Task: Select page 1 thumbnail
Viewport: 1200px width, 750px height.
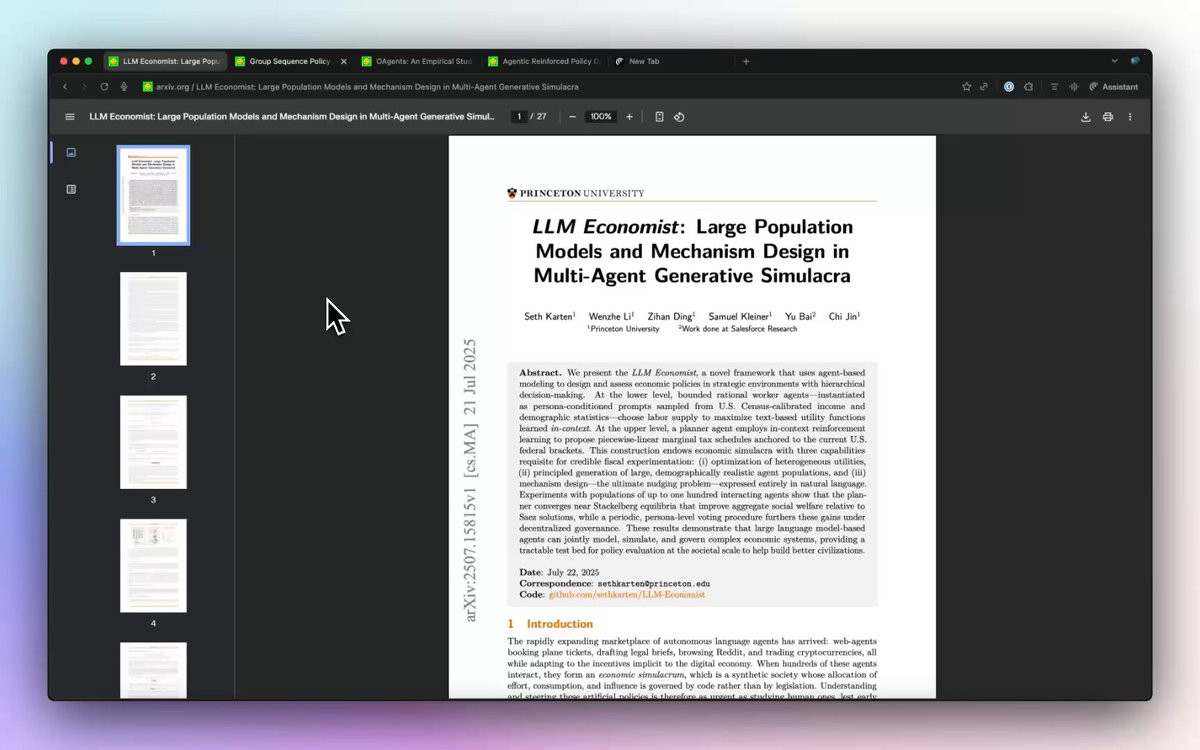Action: (x=153, y=195)
